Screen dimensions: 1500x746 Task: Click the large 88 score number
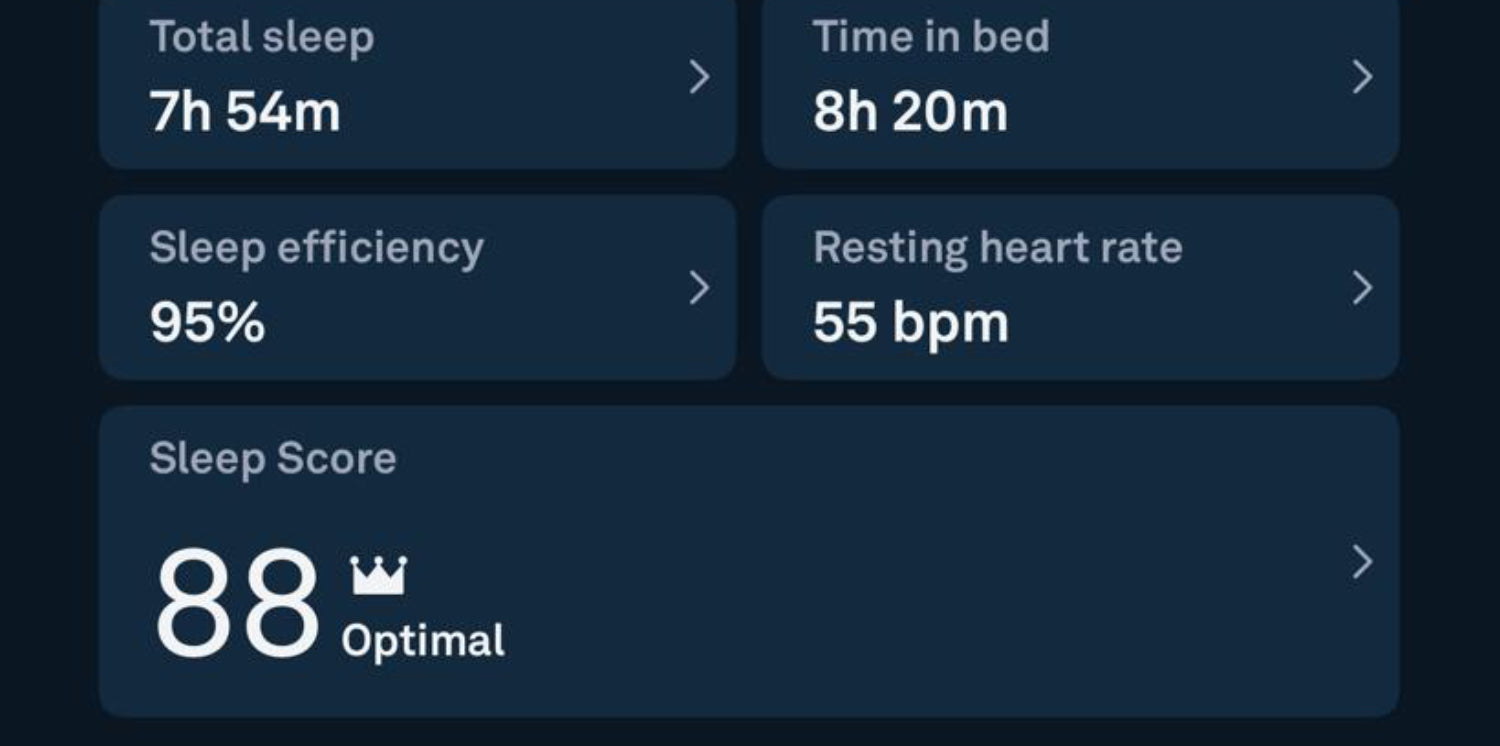tap(237, 603)
